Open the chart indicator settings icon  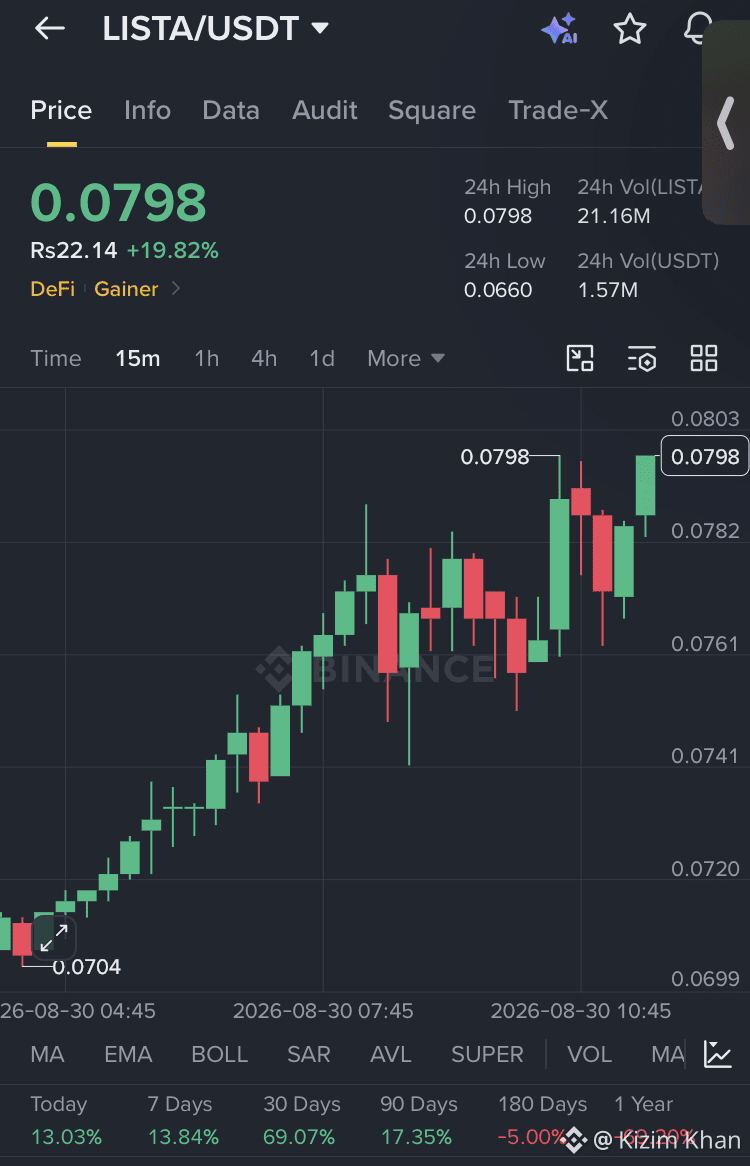641,358
